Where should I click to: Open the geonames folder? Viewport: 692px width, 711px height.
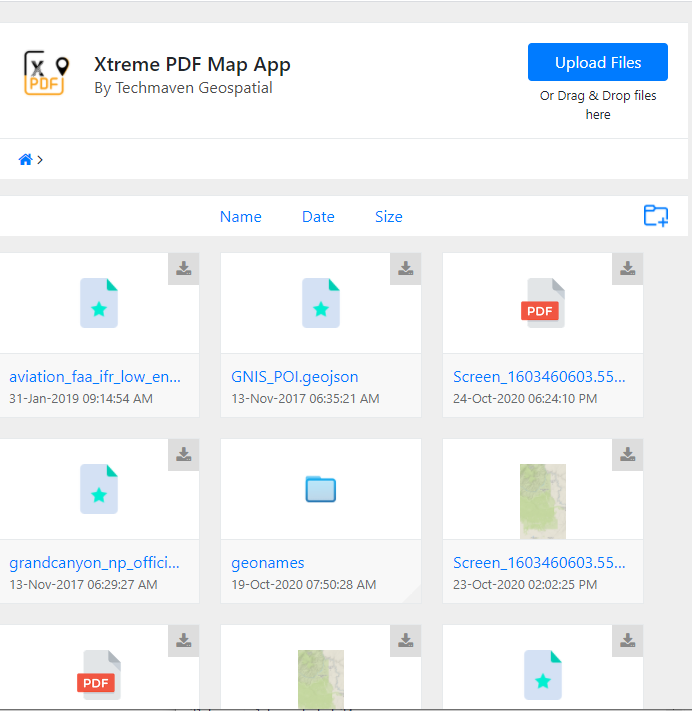click(320, 489)
